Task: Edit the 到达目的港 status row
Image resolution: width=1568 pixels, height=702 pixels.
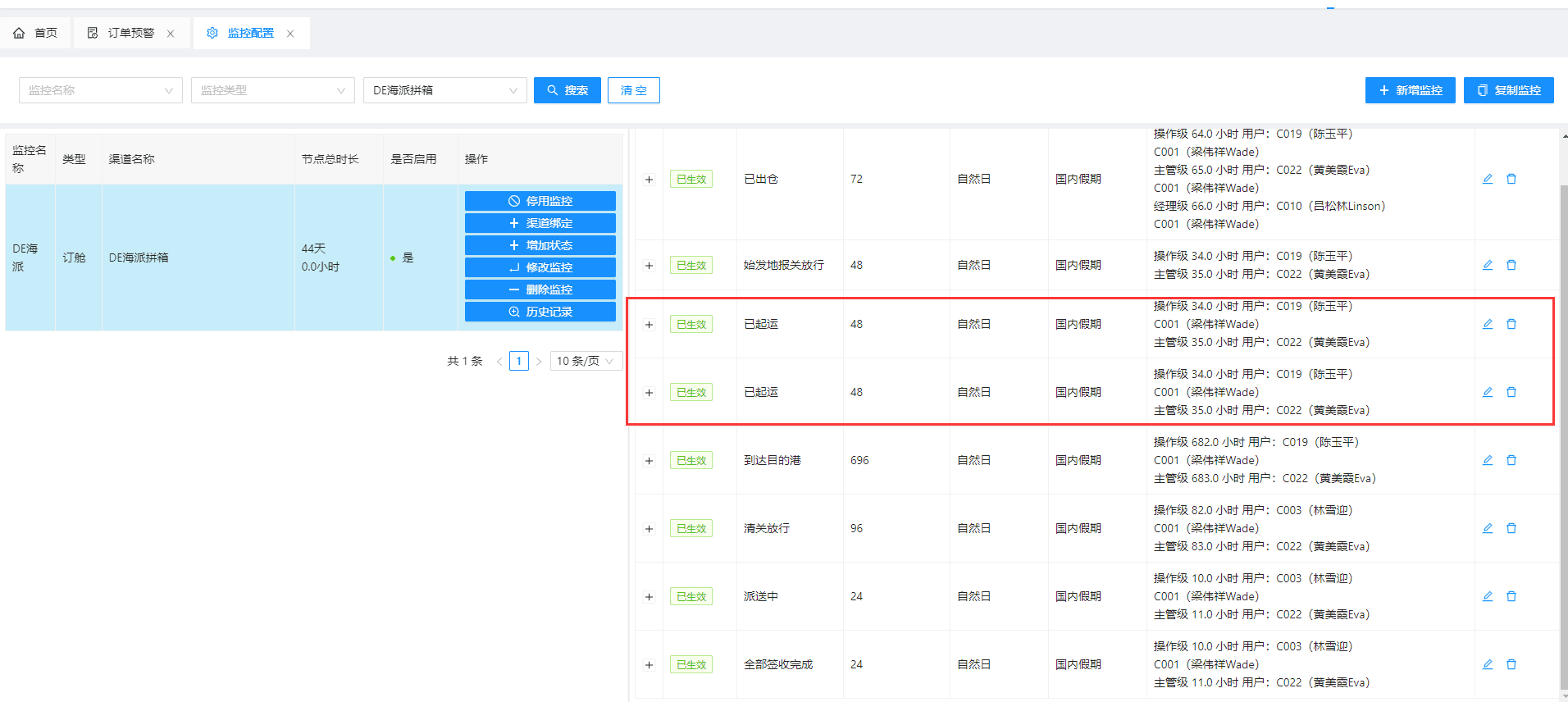Action: click(x=1487, y=460)
